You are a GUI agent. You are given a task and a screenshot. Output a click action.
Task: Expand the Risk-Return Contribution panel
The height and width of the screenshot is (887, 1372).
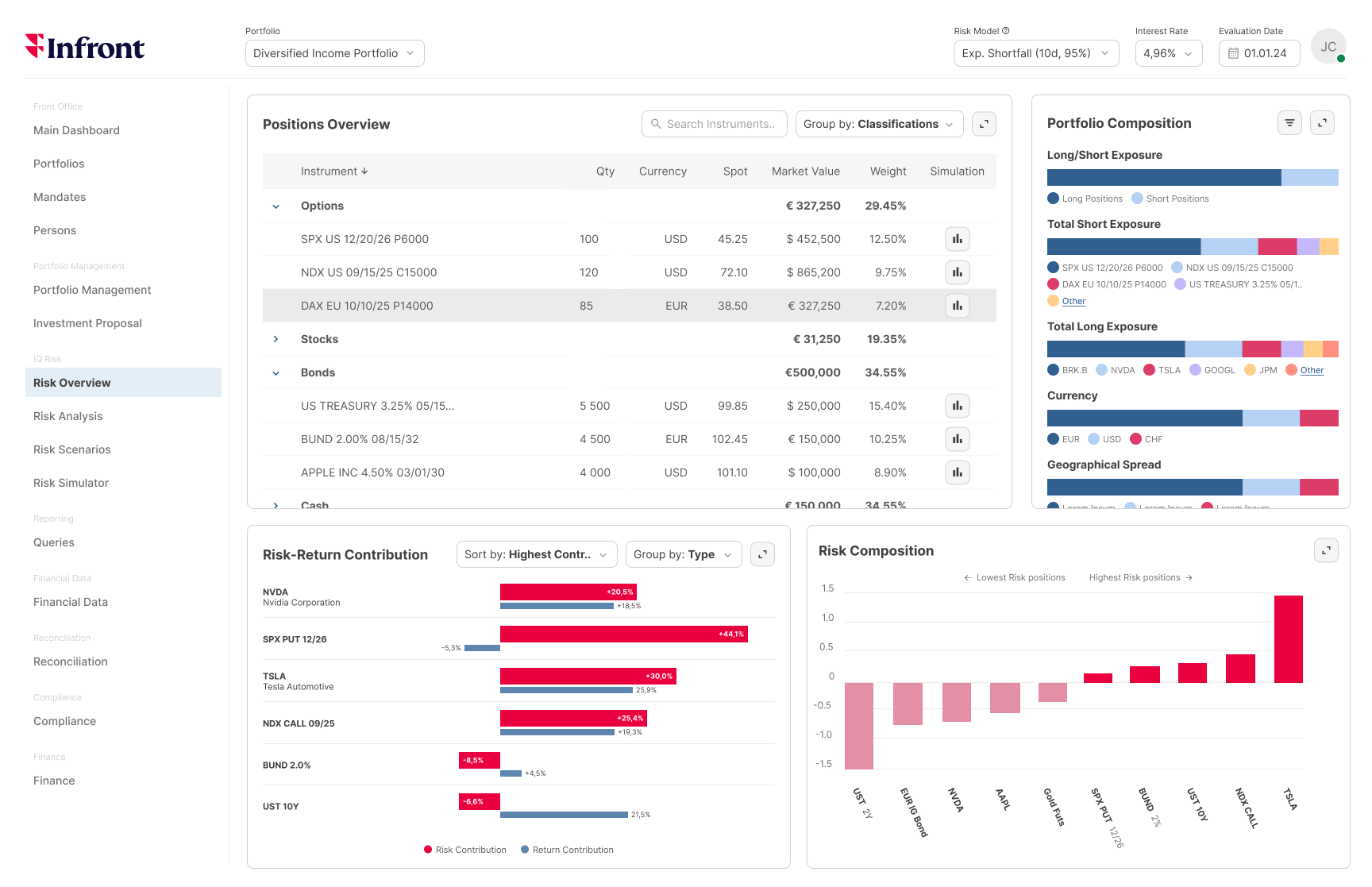click(x=762, y=554)
